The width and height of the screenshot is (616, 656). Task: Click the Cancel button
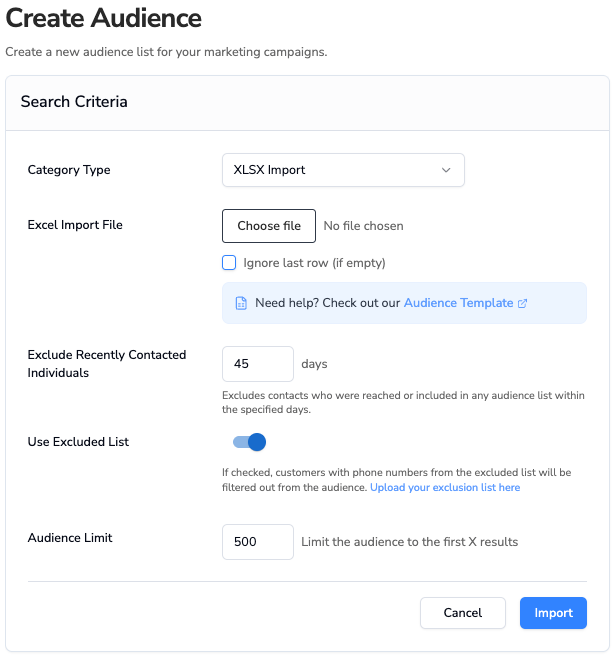pos(463,613)
